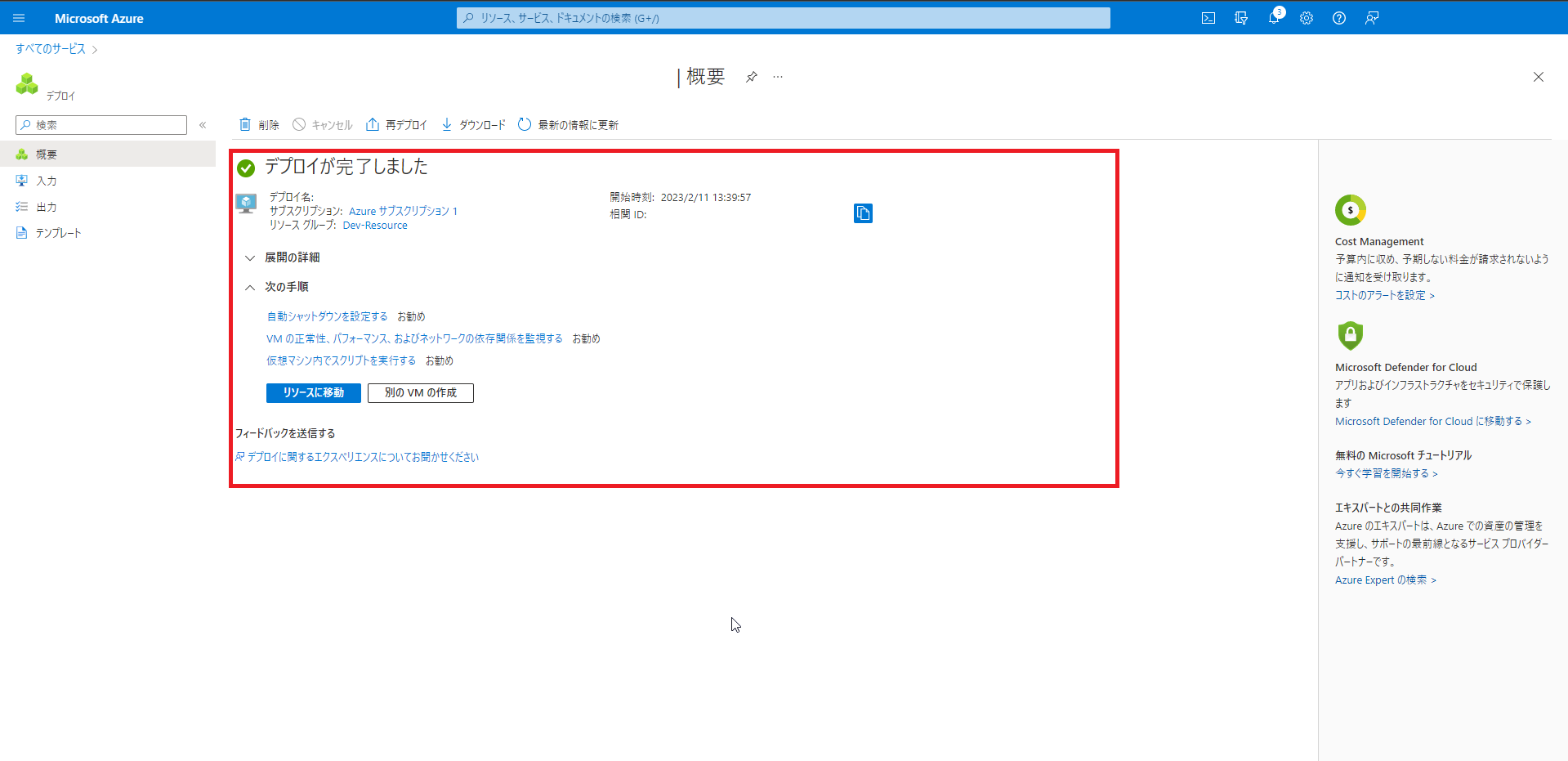
Task: Open Directories and subscriptions filter icon
Action: [1241, 18]
